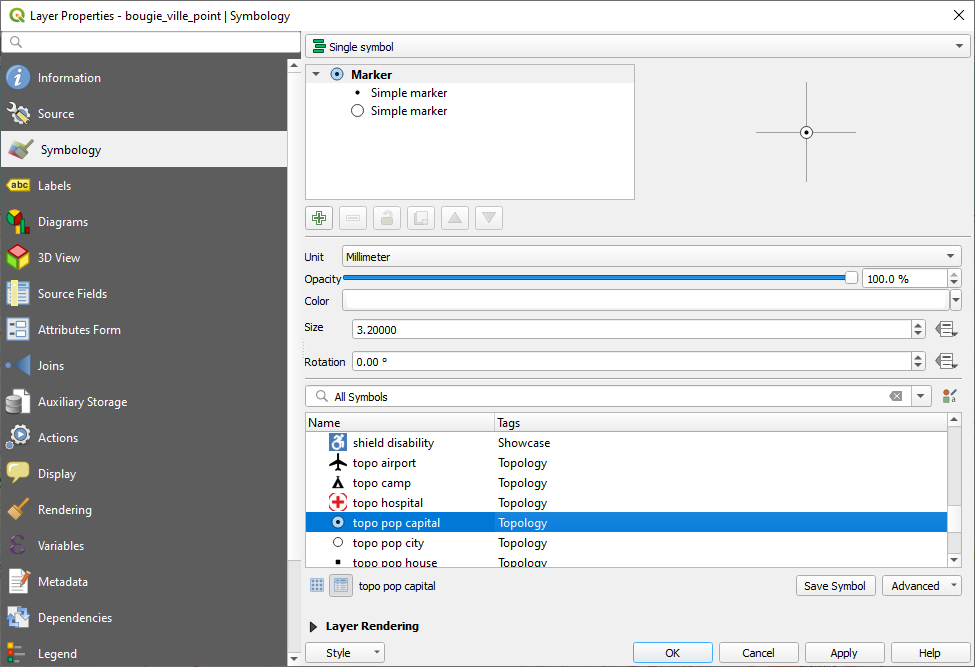Switch to the Source Fields tab
Viewport: 975px width, 667px height.
pyautogui.click(x=72, y=294)
